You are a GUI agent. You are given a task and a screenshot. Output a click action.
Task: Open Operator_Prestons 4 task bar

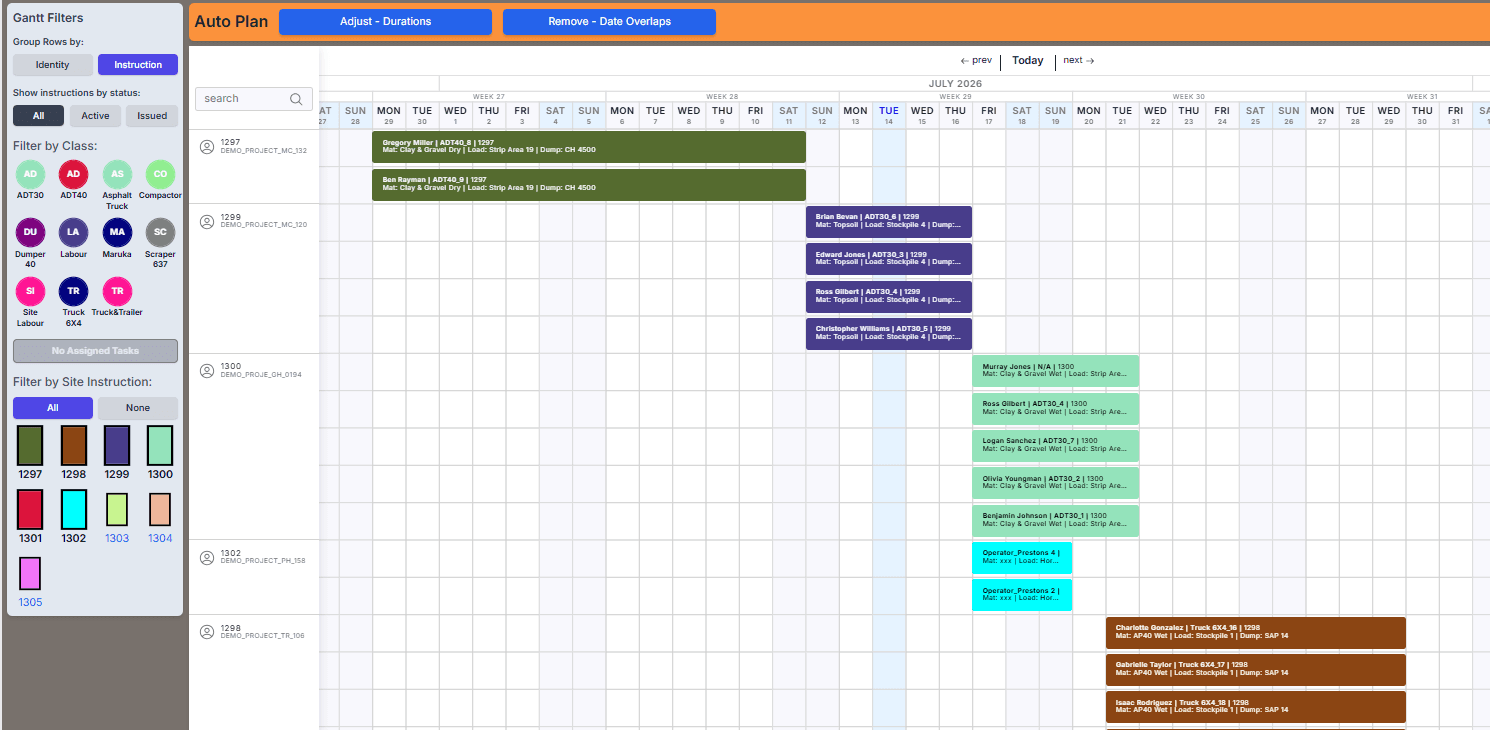click(1022, 558)
